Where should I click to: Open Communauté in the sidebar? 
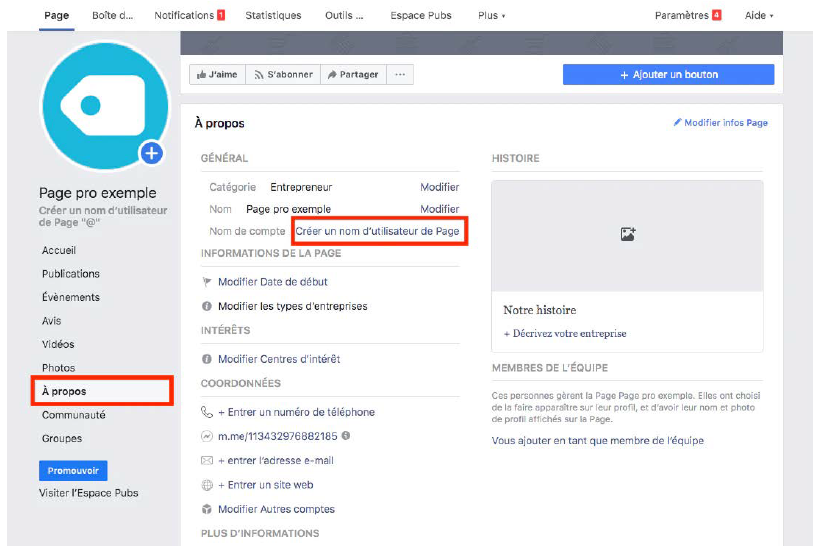73,415
